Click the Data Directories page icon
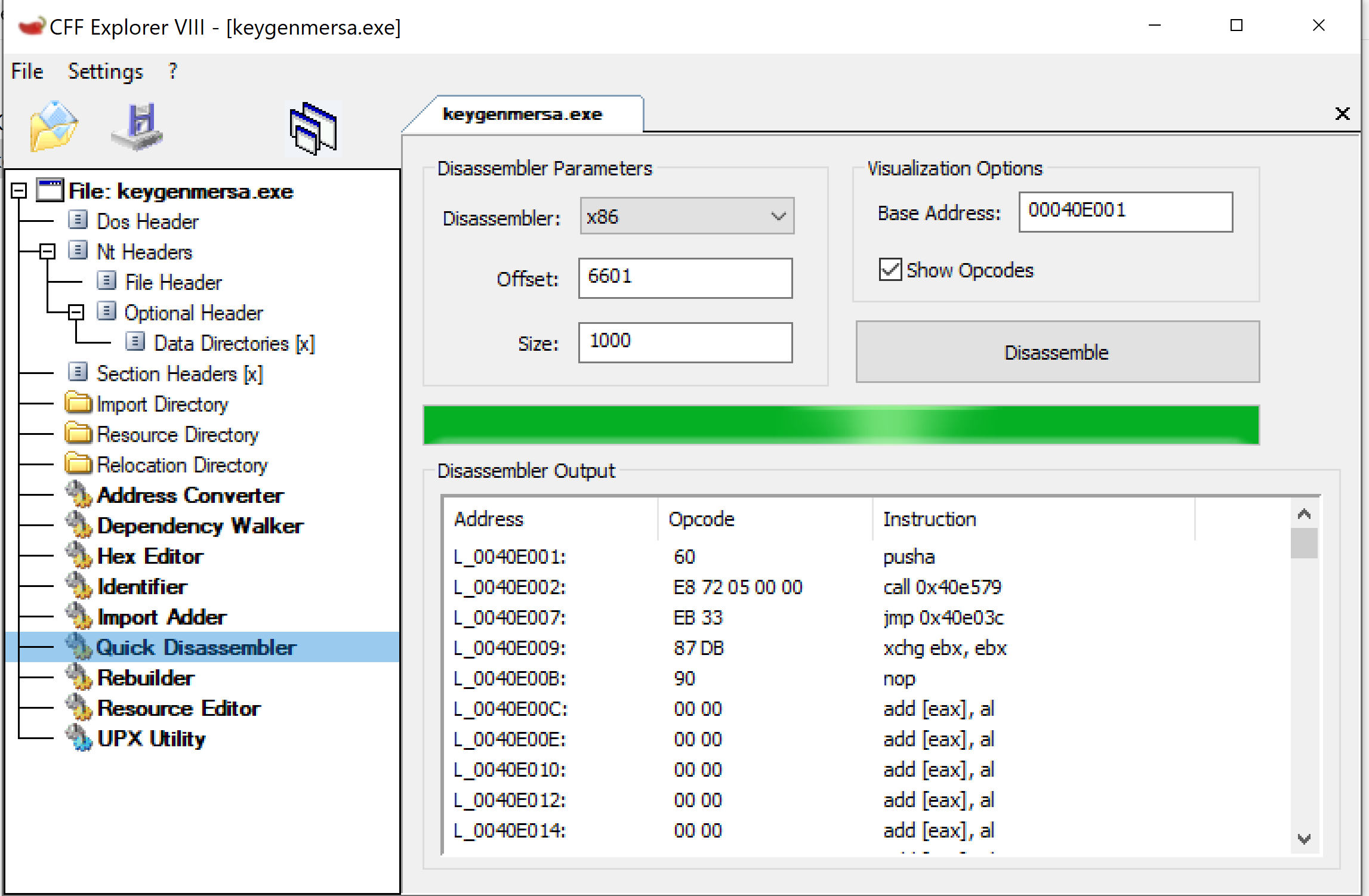Image resolution: width=1369 pixels, height=896 pixels. [135, 342]
